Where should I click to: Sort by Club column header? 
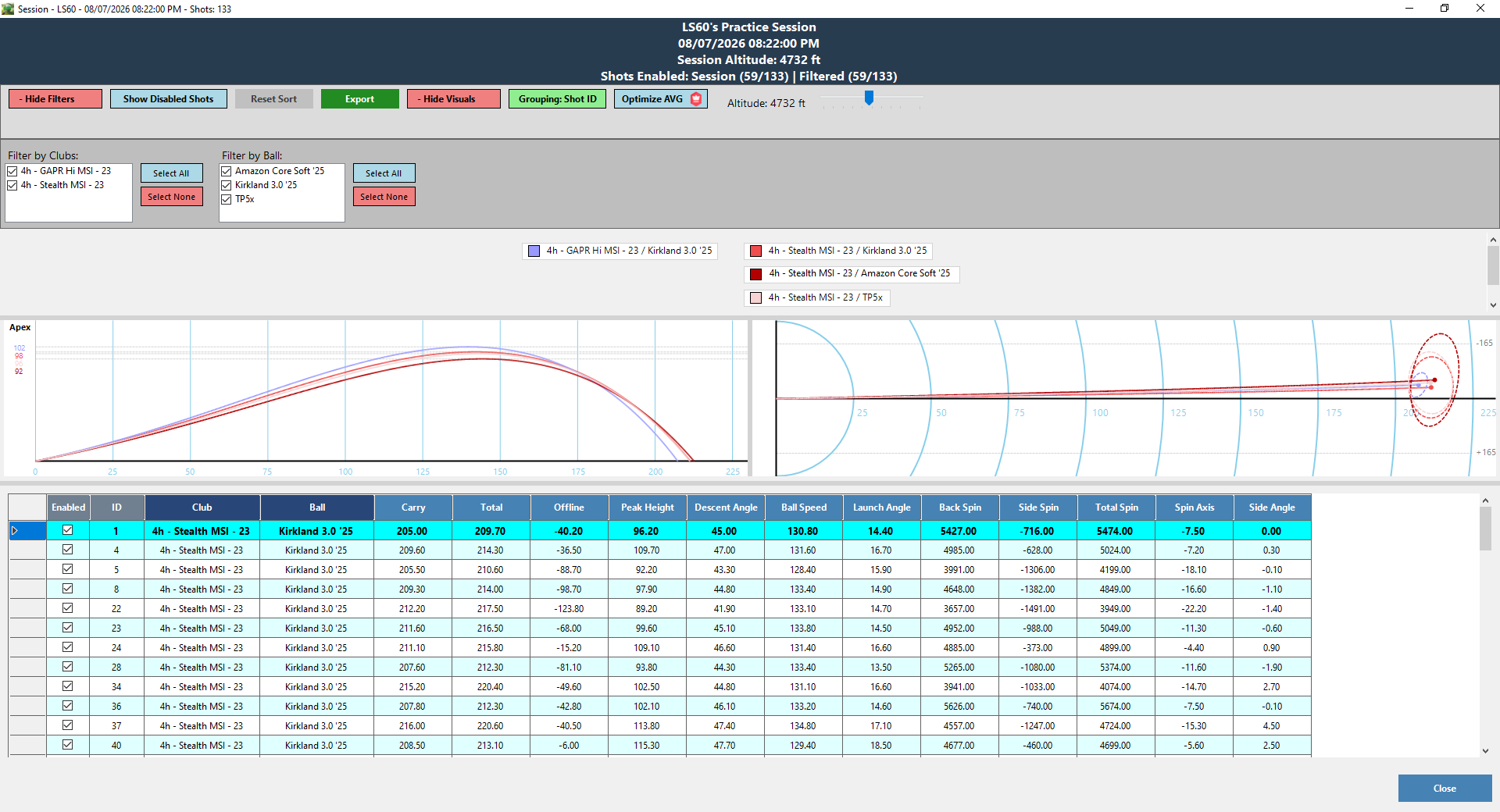pos(202,507)
